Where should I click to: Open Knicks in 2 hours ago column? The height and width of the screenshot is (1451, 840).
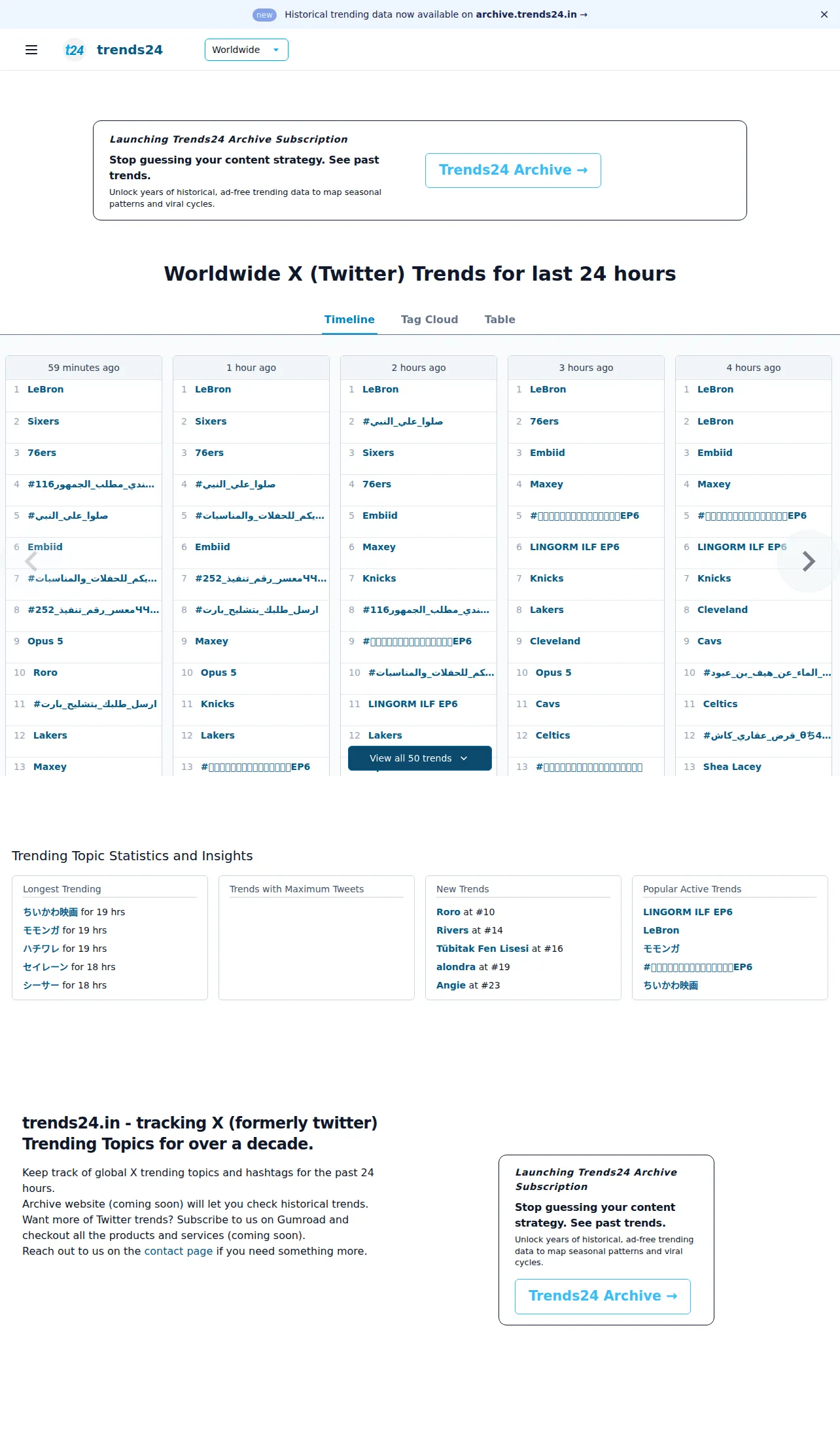tap(379, 578)
